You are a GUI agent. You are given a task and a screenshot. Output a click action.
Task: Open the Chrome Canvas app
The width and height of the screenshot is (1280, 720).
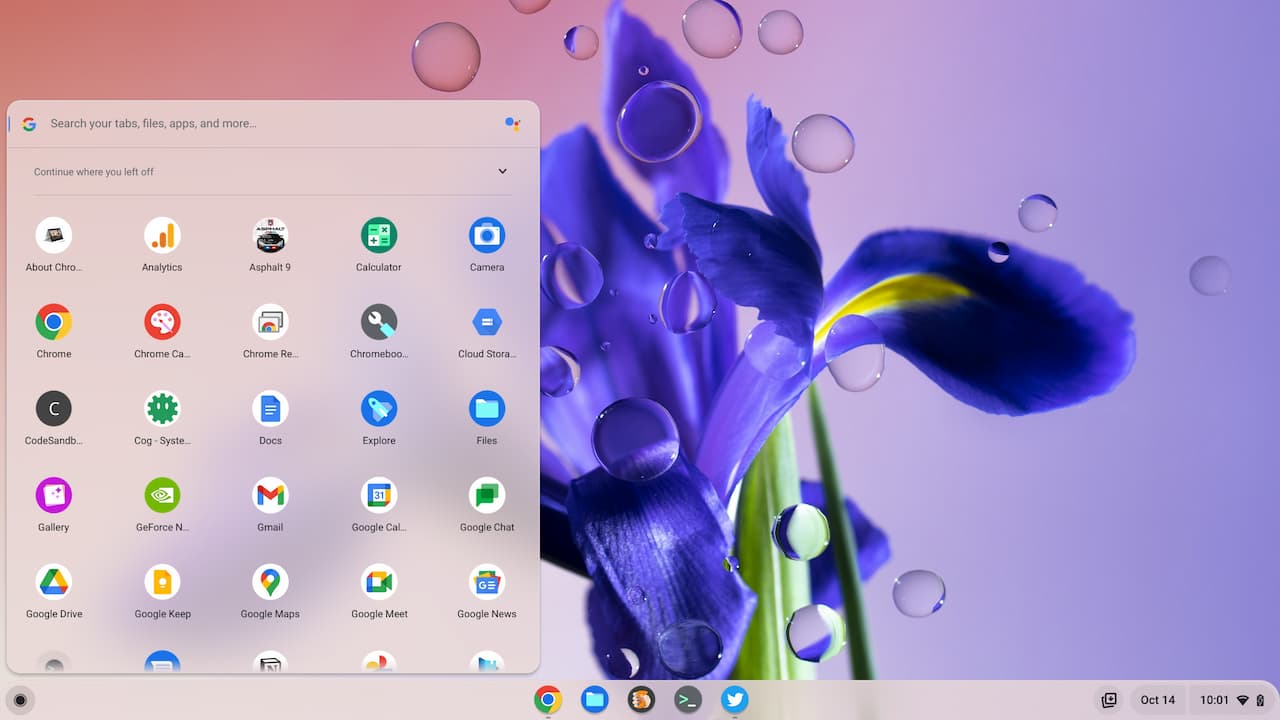pos(162,322)
